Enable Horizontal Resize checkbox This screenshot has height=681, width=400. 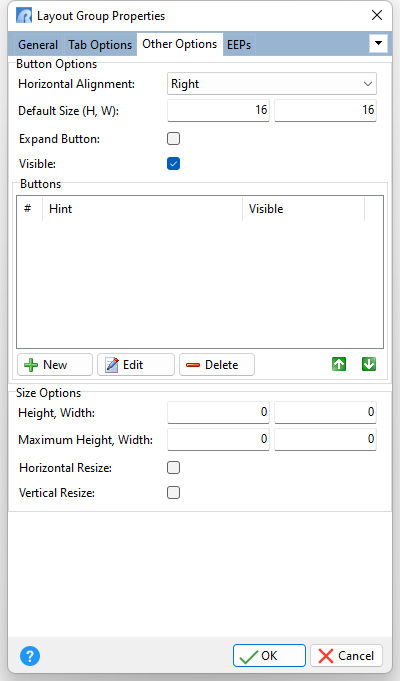173,467
